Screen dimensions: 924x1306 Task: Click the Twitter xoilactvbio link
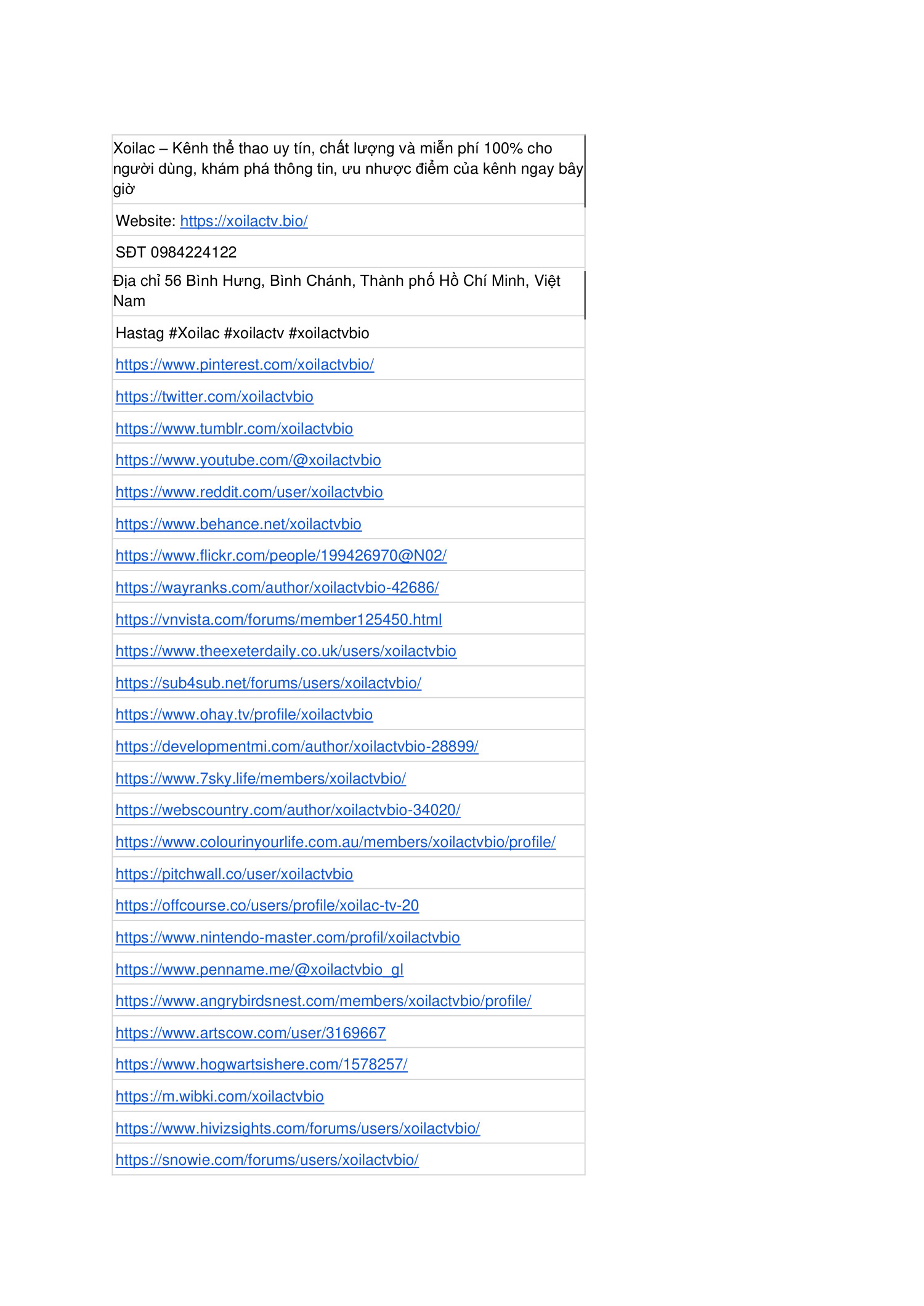point(214,397)
